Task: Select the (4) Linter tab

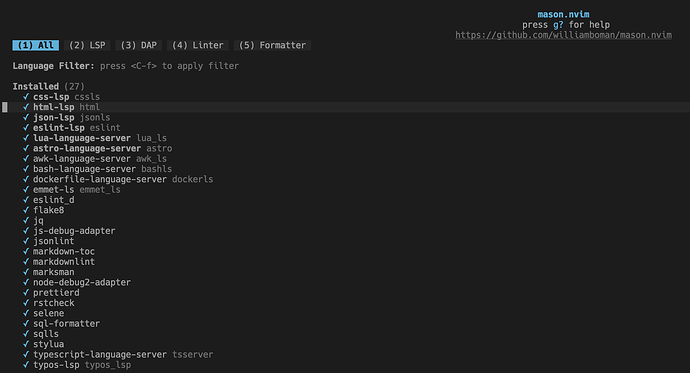Action: click(x=198, y=45)
